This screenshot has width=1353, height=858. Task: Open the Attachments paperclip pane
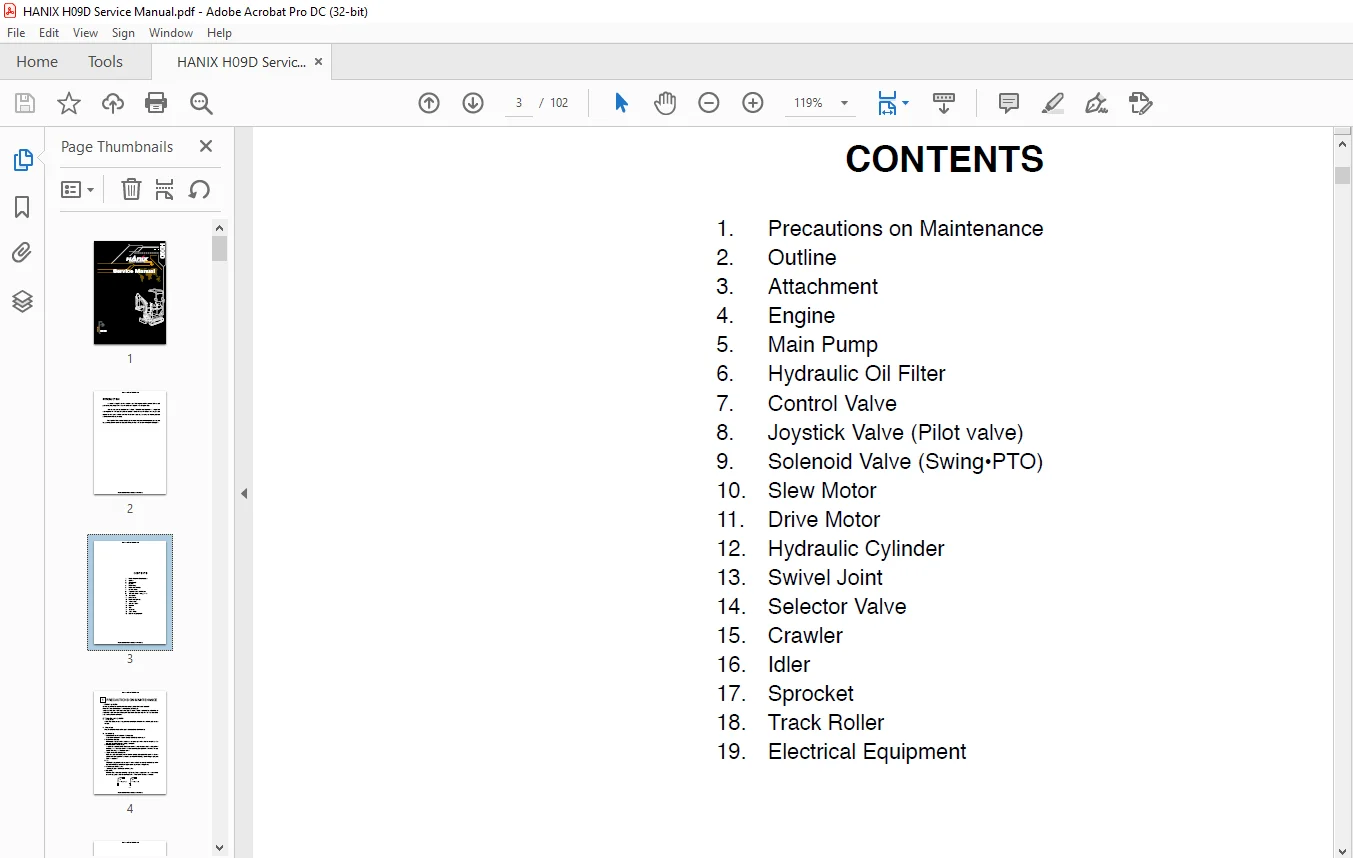22,253
